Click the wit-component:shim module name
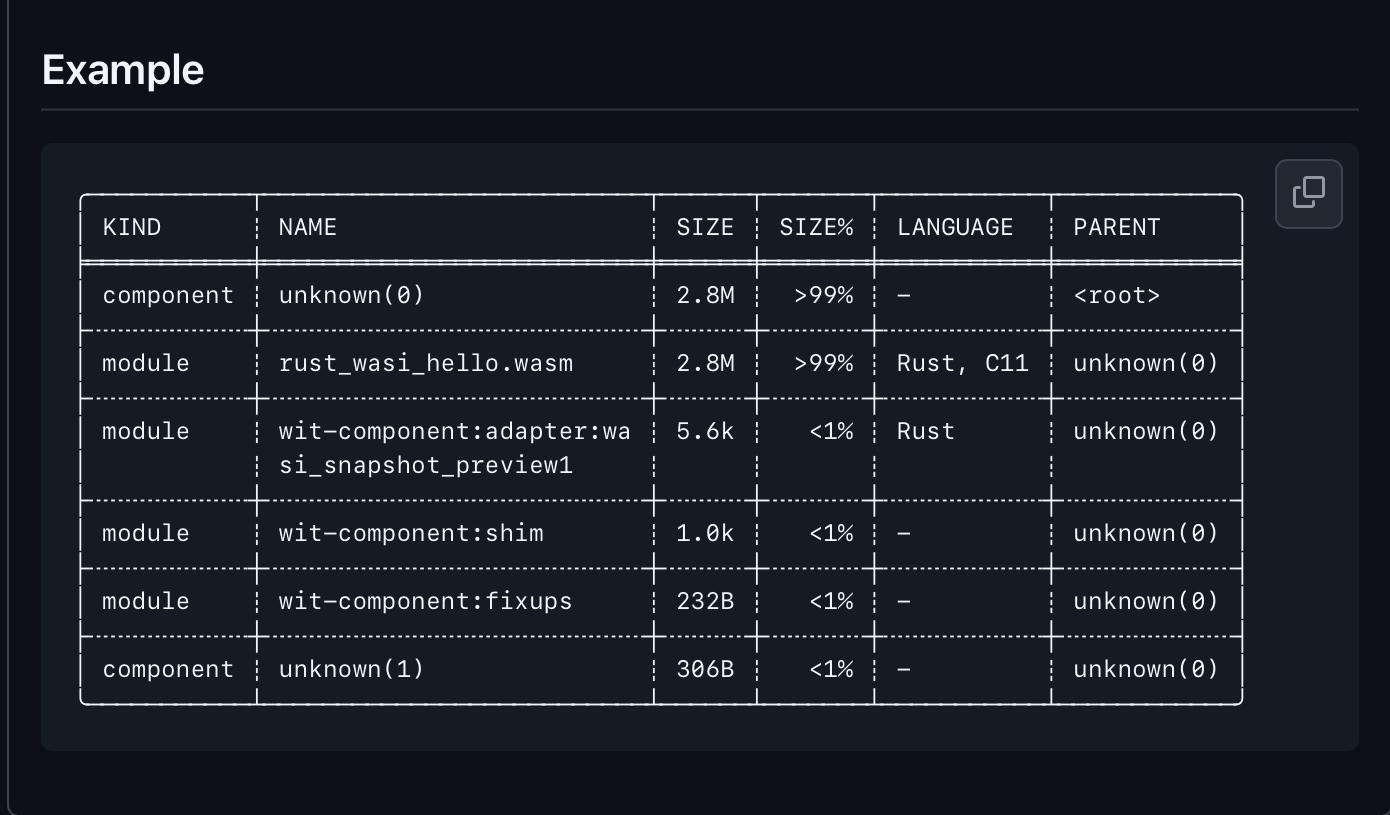Image resolution: width=1390 pixels, height=815 pixels. tap(411, 533)
